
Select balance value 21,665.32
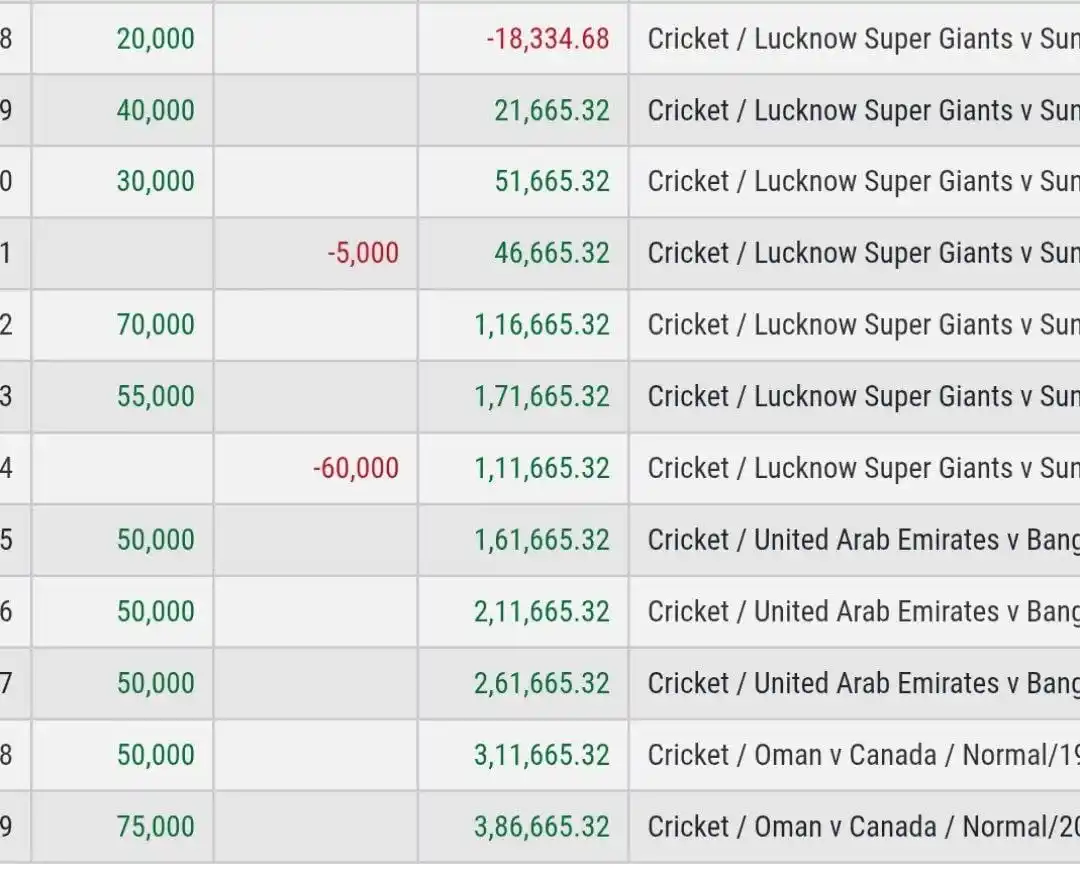click(551, 110)
